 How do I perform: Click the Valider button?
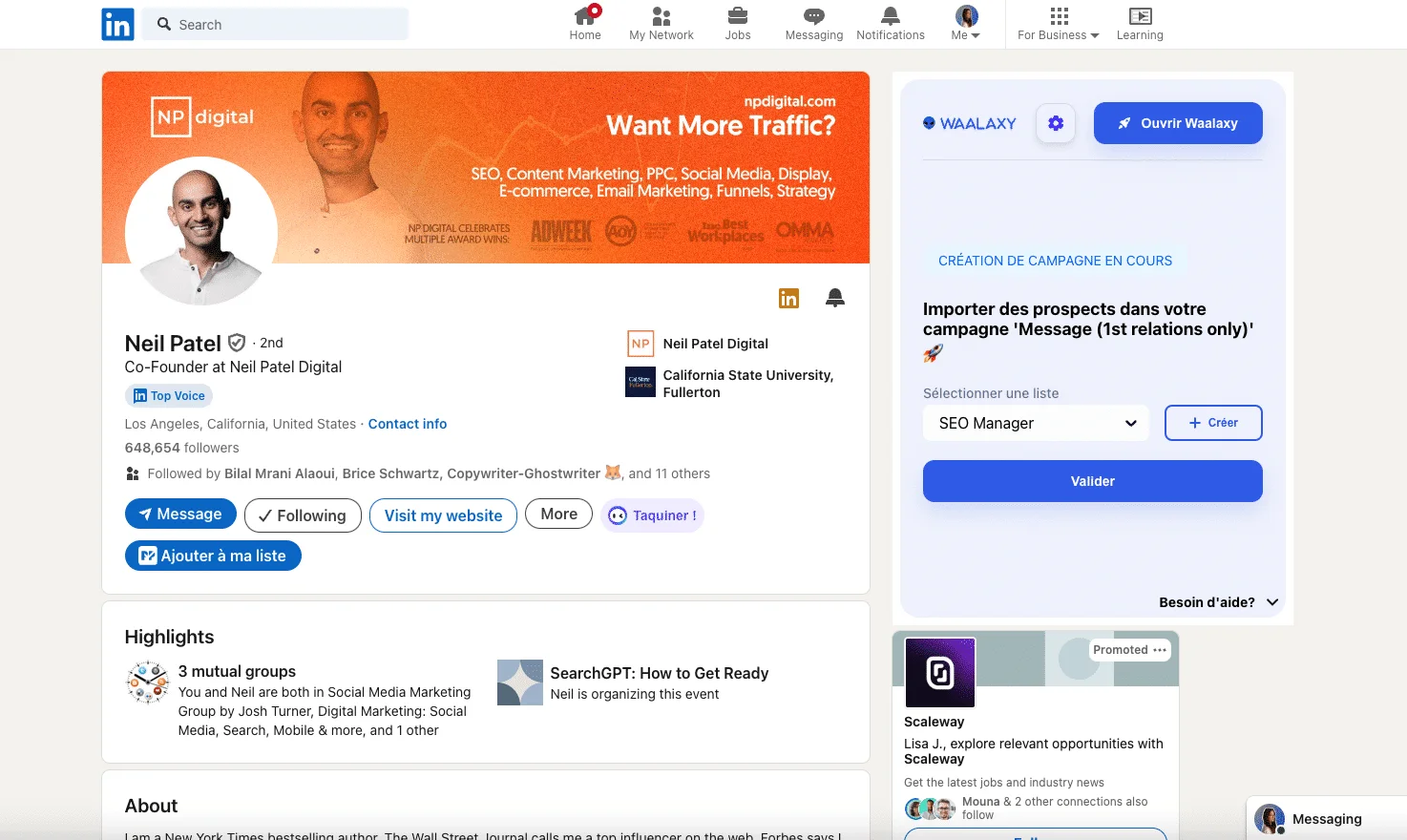(x=1093, y=481)
